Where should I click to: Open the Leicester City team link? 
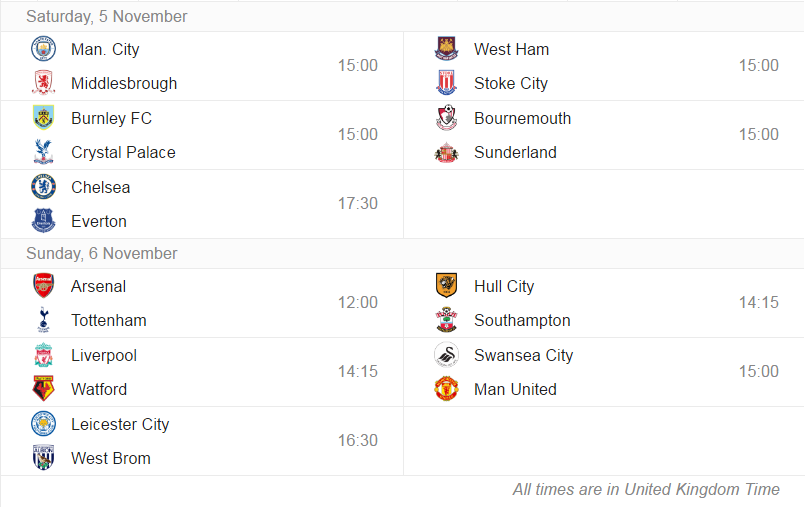point(120,424)
